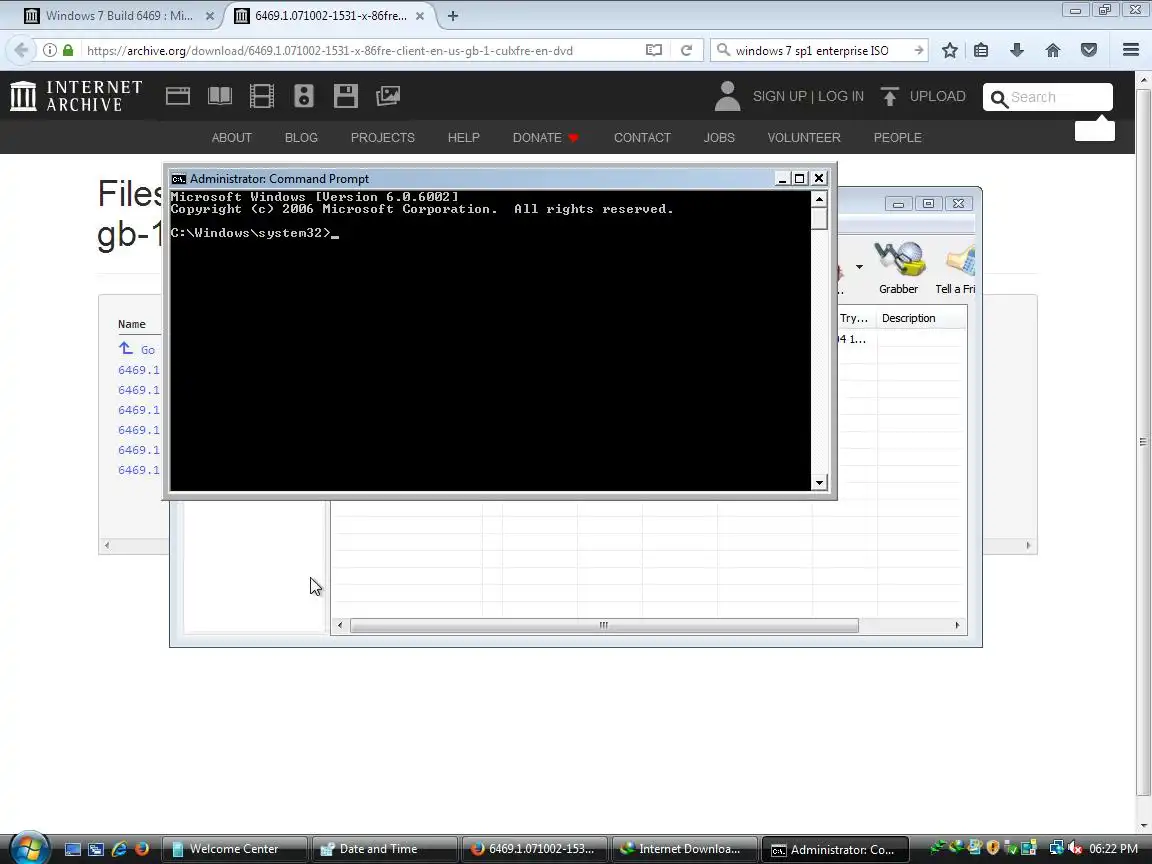Image resolution: width=1152 pixels, height=864 pixels.
Task: Launch Firefox from quick launch
Action: pyautogui.click(x=142, y=849)
